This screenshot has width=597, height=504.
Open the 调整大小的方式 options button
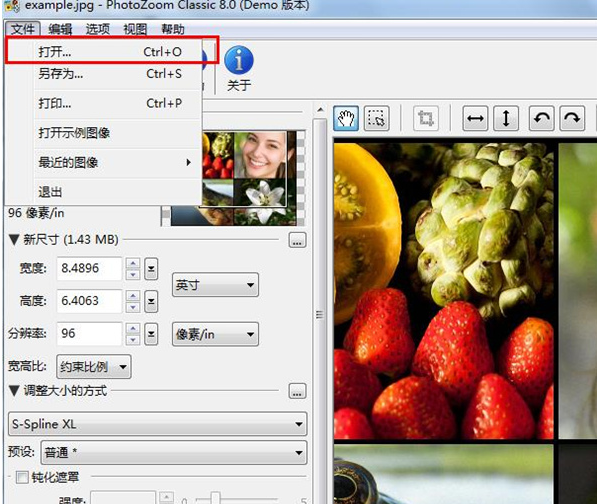click(x=297, y=391)
